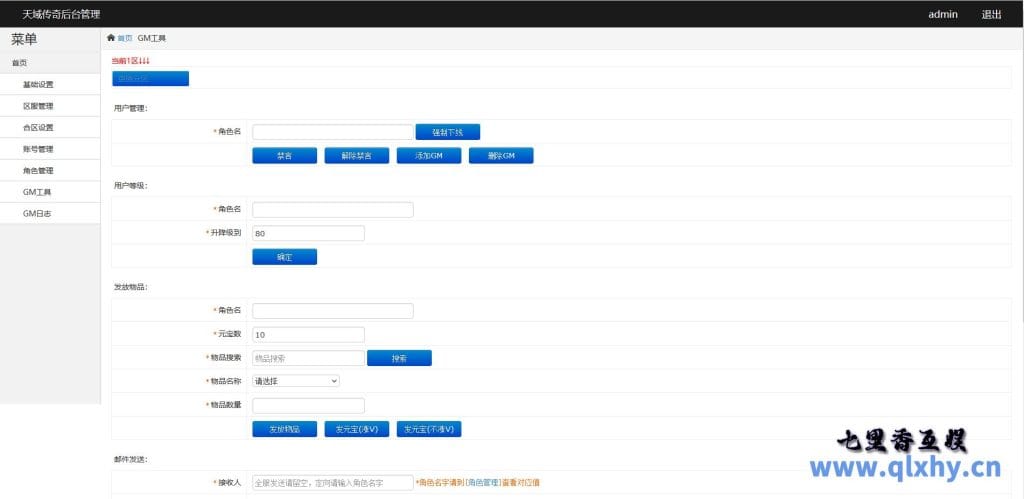Screen dimensions: 1024x499
Task: Open 账号管理 menu item
Action: [38, 149]
